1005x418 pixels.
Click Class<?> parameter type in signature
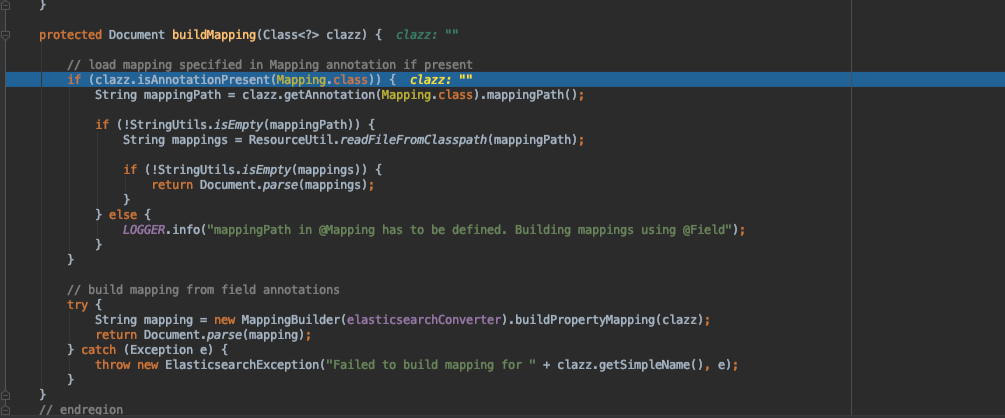coord(291,35)
